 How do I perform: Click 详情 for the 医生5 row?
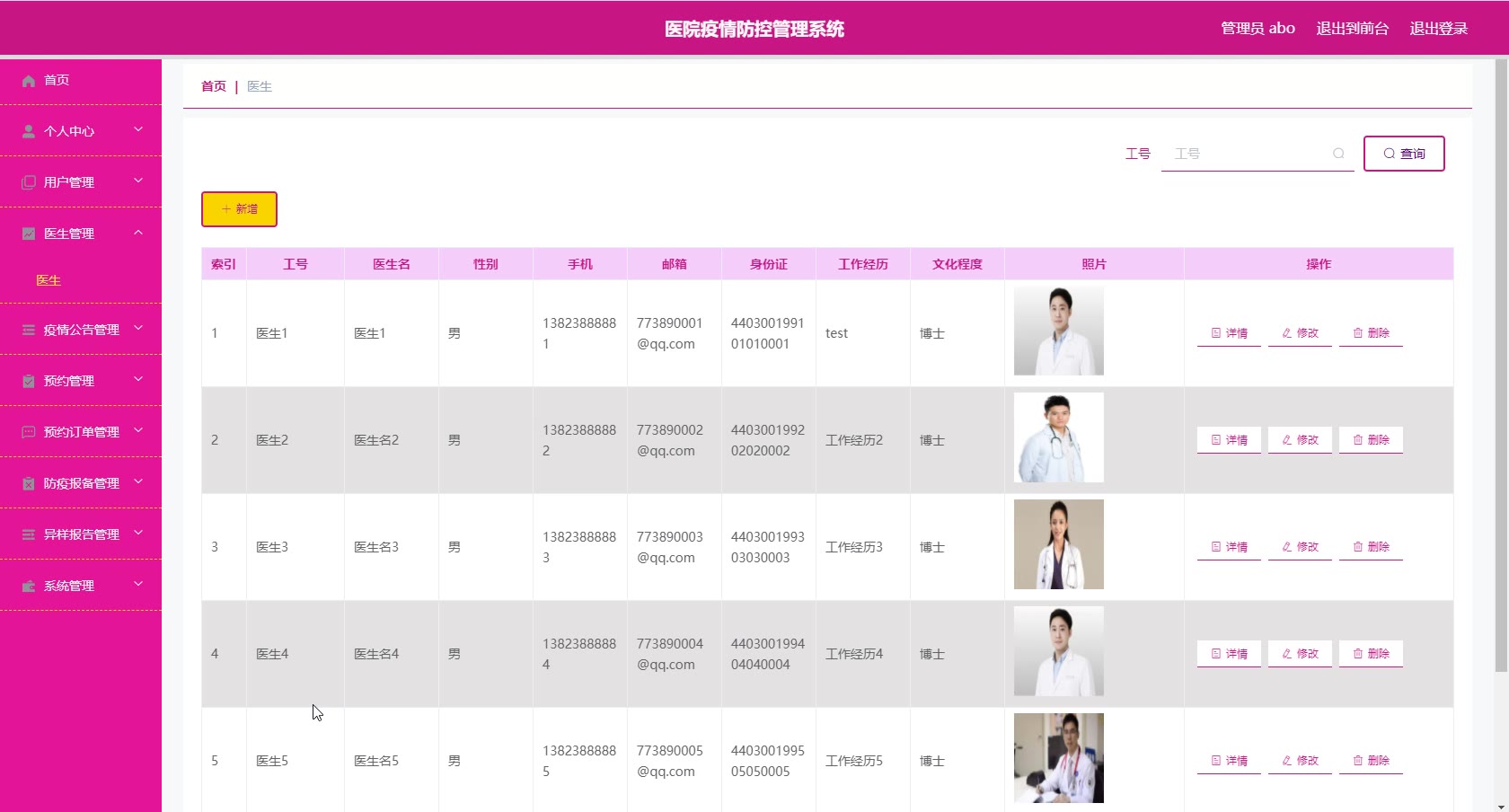tap(1229, 761)
